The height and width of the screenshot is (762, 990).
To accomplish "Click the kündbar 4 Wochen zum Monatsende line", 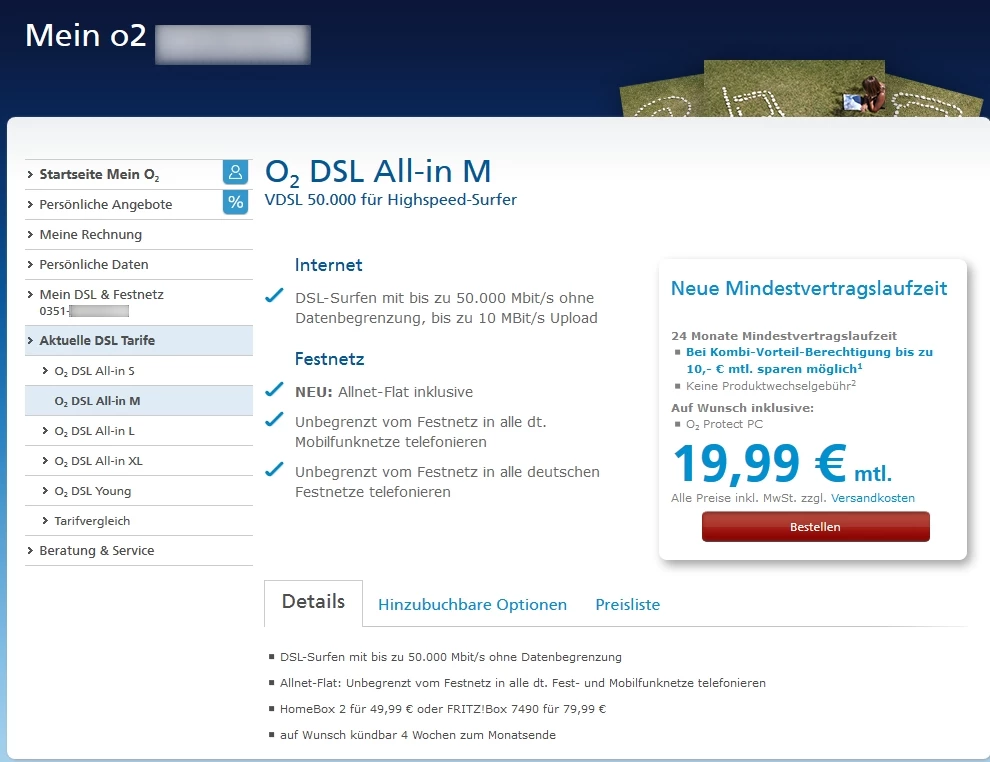I will (x=417, y=735).
